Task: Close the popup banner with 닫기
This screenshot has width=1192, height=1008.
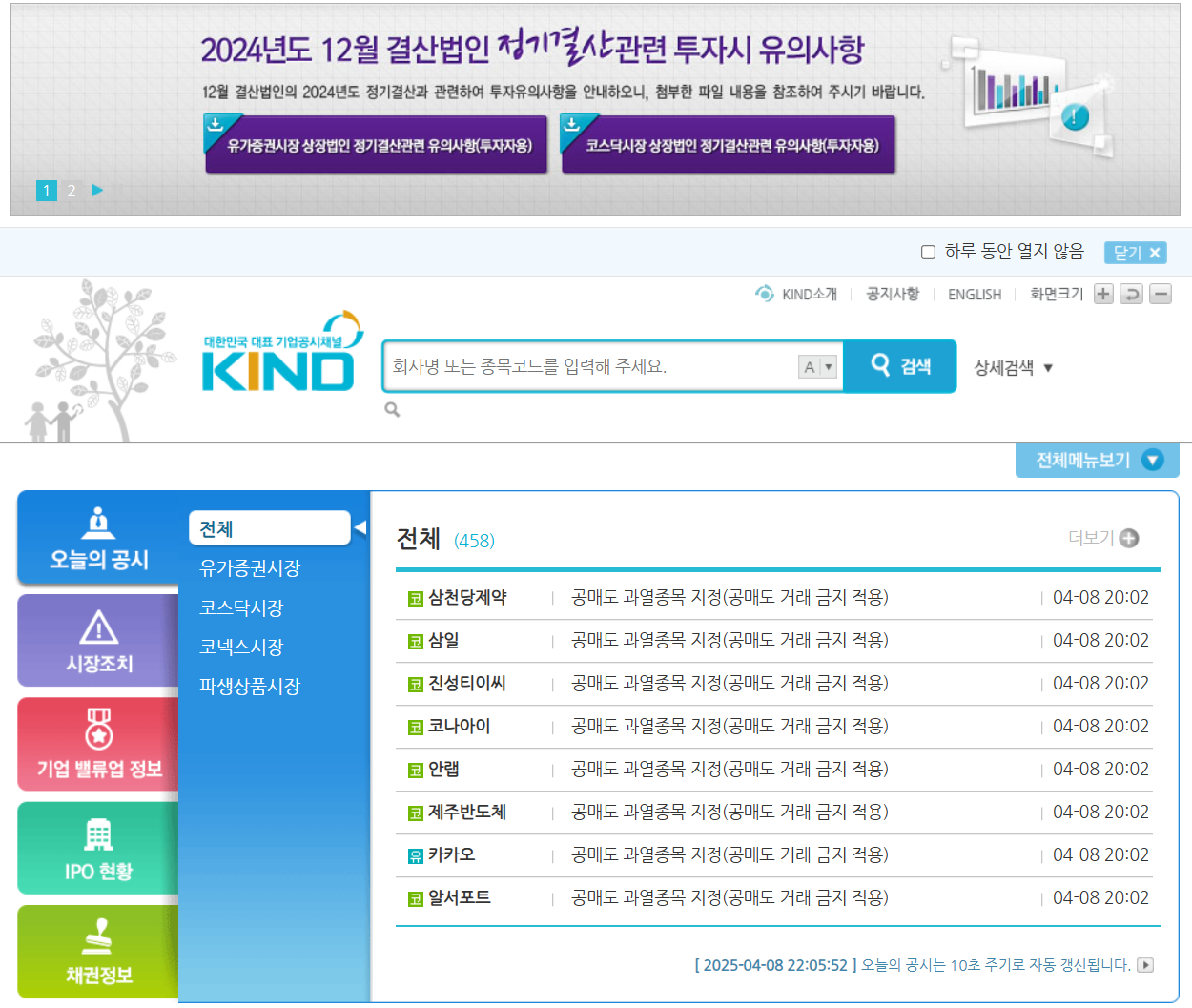Action: 1135,253
